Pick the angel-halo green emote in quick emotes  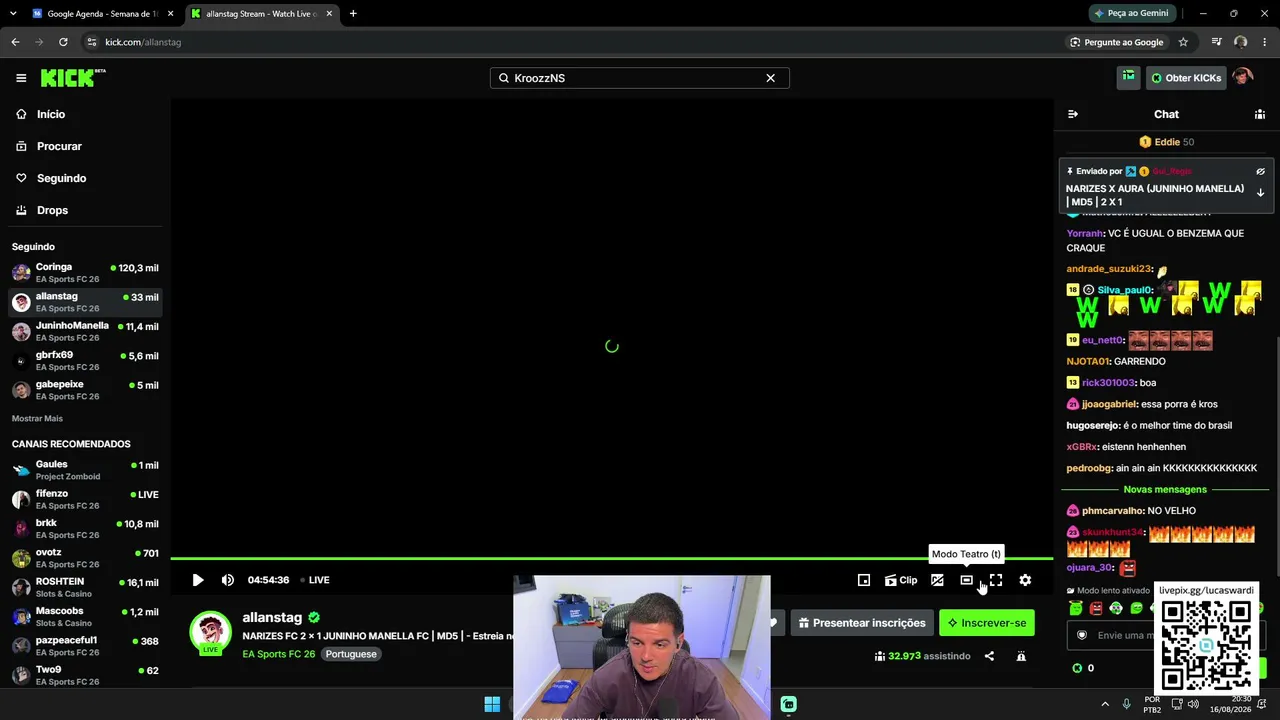point(1076,608)
